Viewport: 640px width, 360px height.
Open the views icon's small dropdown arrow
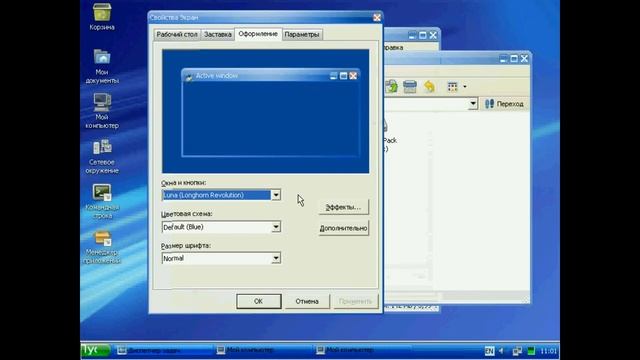point(464,87)
